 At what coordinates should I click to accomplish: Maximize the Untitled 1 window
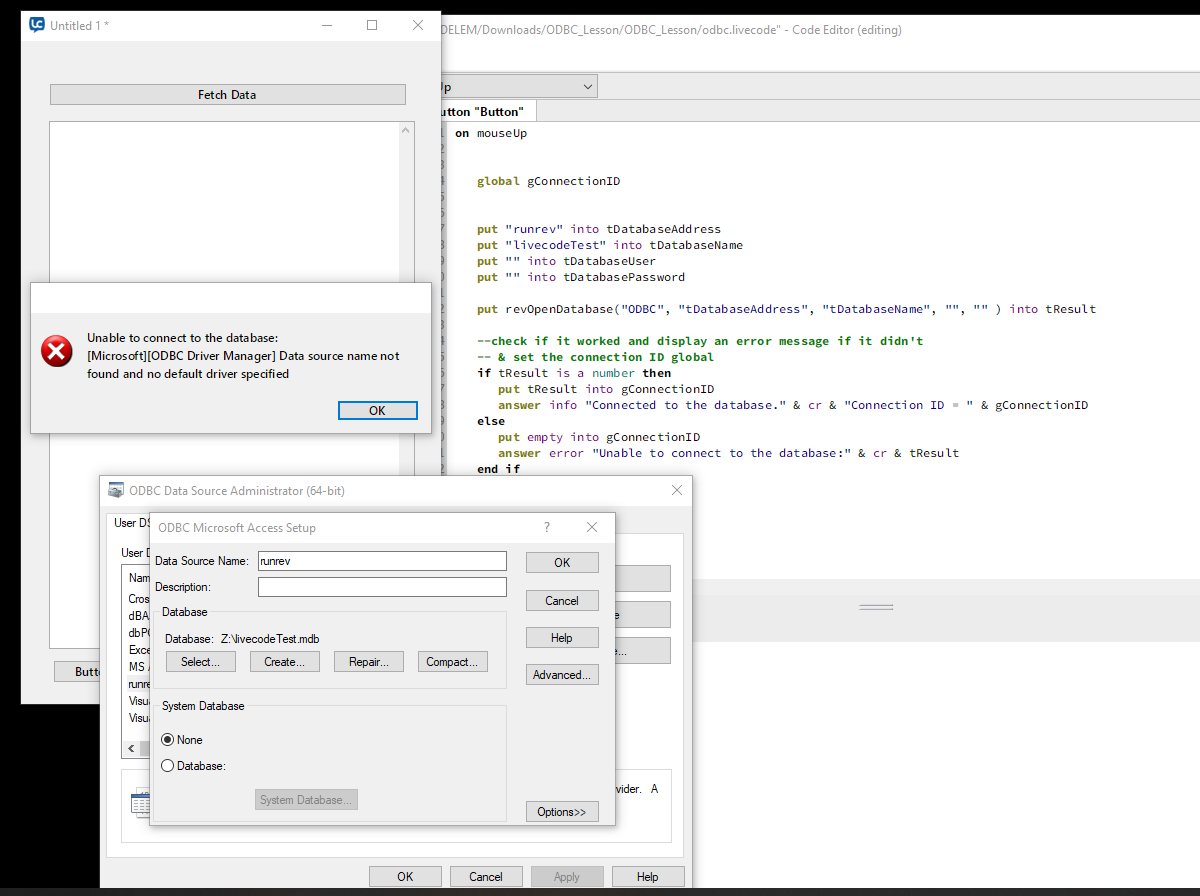[x=372, y=25]
